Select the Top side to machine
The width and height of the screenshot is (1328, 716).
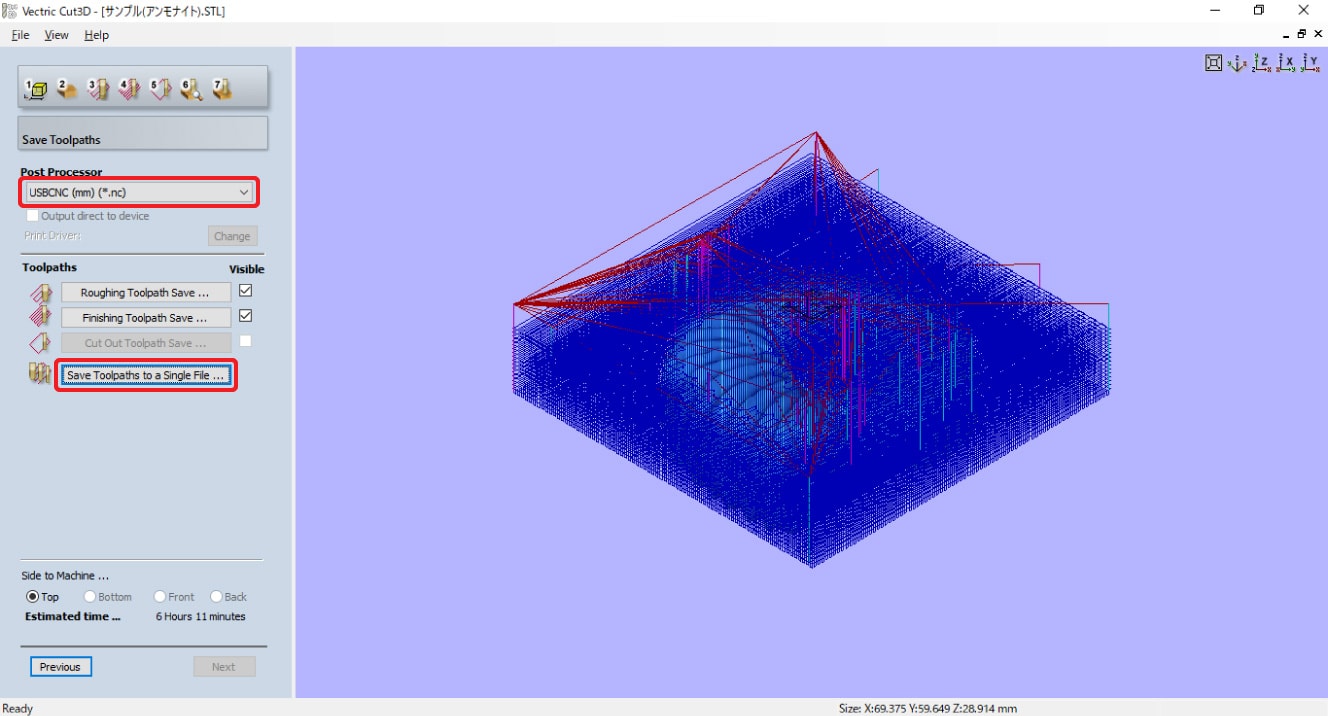coord(33,597)
